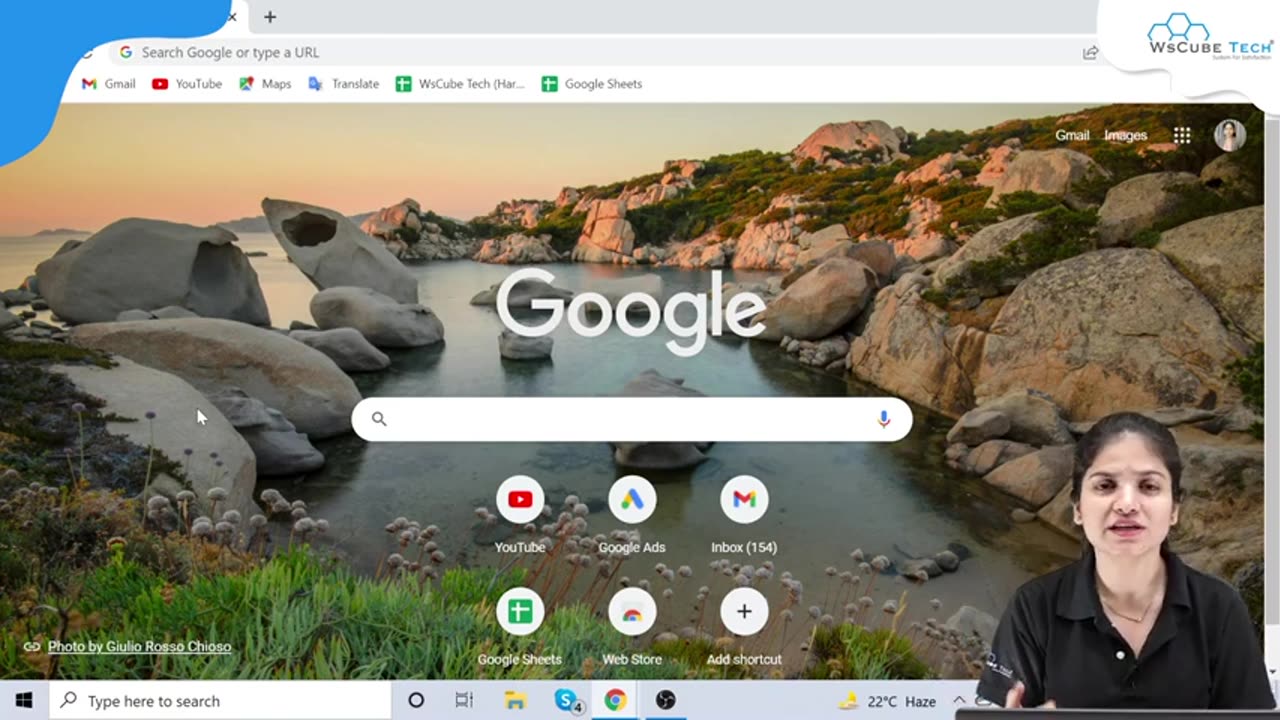1280x720 pixels.
Task: Open the Google account profile avatar
Action: tap(1230, 135)
